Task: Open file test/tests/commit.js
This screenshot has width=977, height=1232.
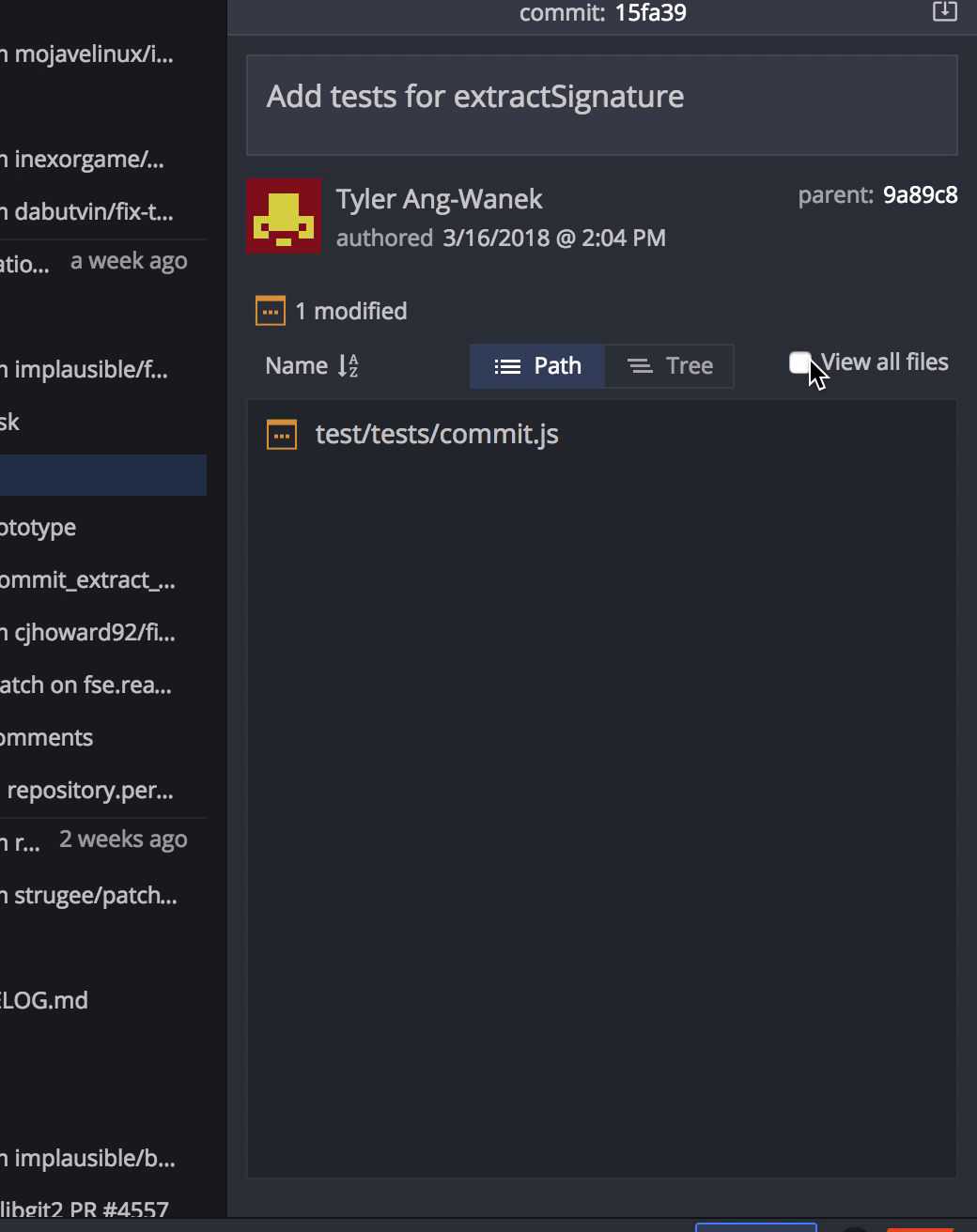Action: pos(437,434)
